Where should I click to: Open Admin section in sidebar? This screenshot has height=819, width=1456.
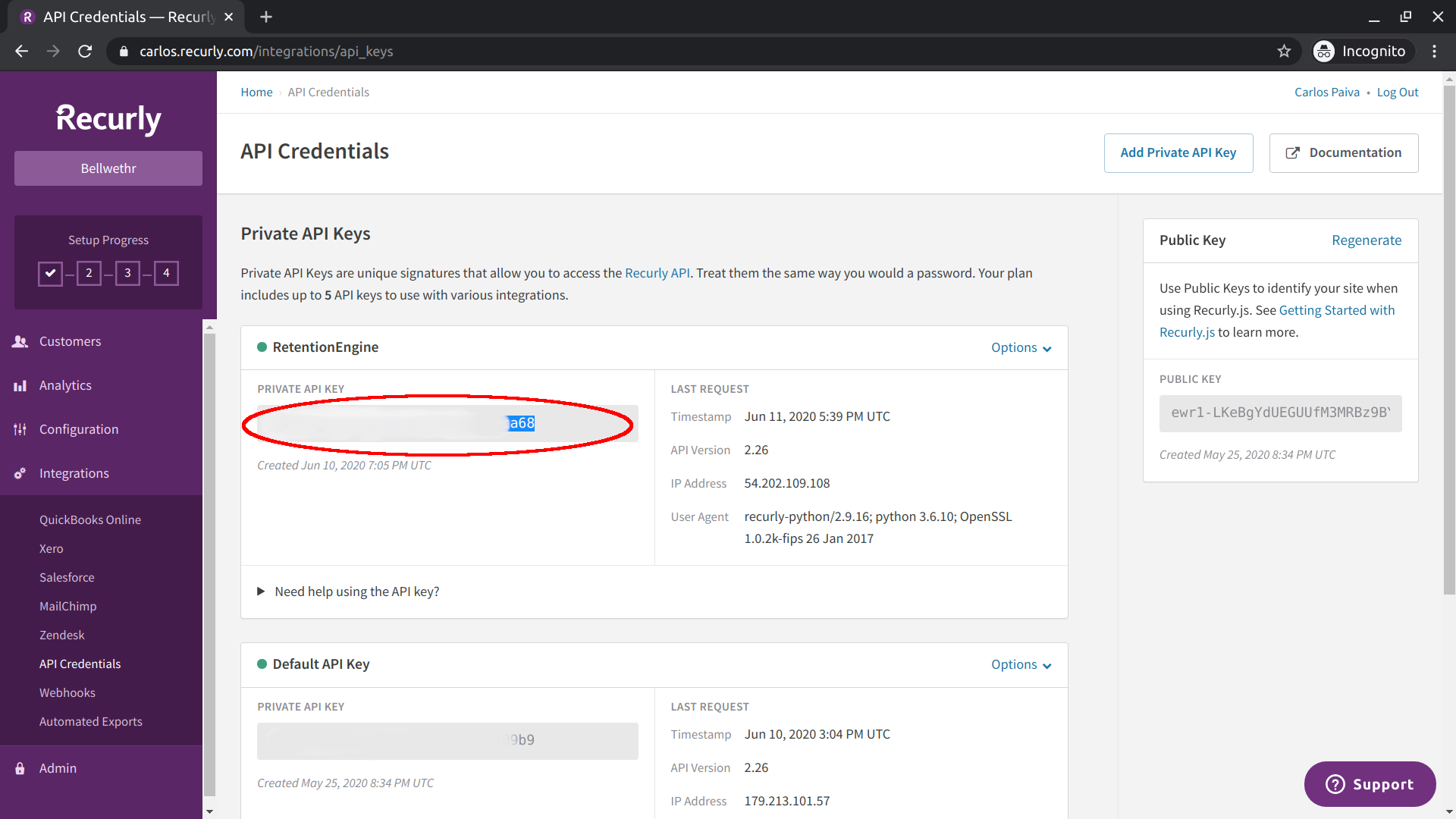pos(57,768)
